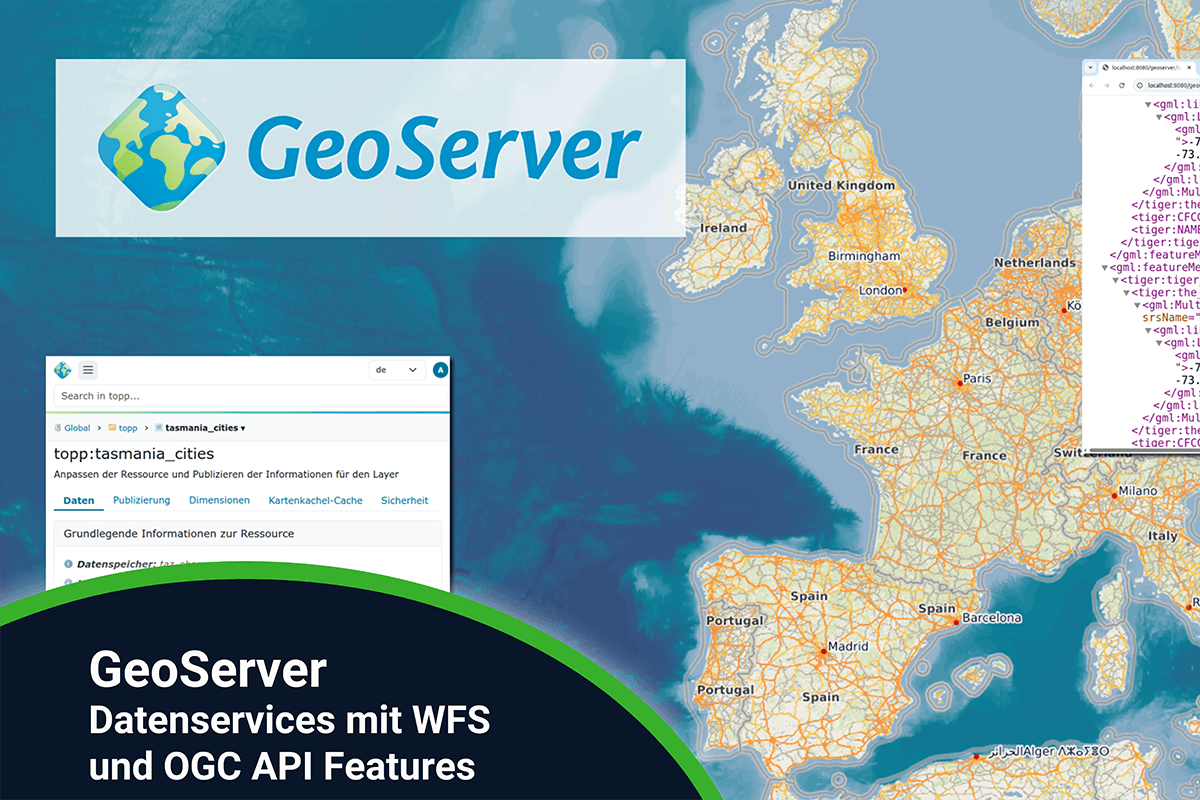Collapse the opening <tiger:the XML node
The width and height of the screenshot is (1200, 800).
pyautogui.click(x=1126, y=293)
